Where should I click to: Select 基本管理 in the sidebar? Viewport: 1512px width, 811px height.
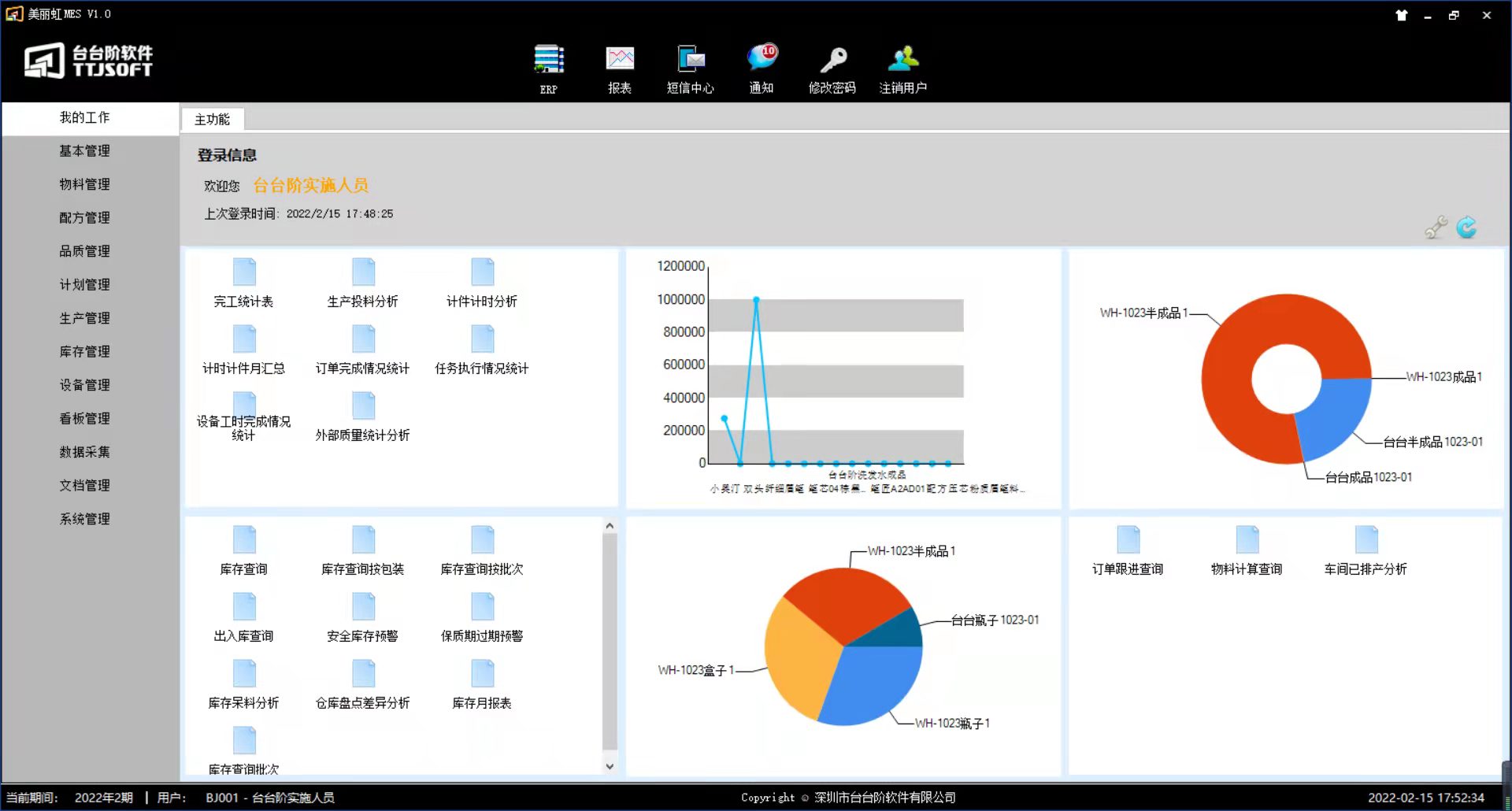click(x=85, y=151)
